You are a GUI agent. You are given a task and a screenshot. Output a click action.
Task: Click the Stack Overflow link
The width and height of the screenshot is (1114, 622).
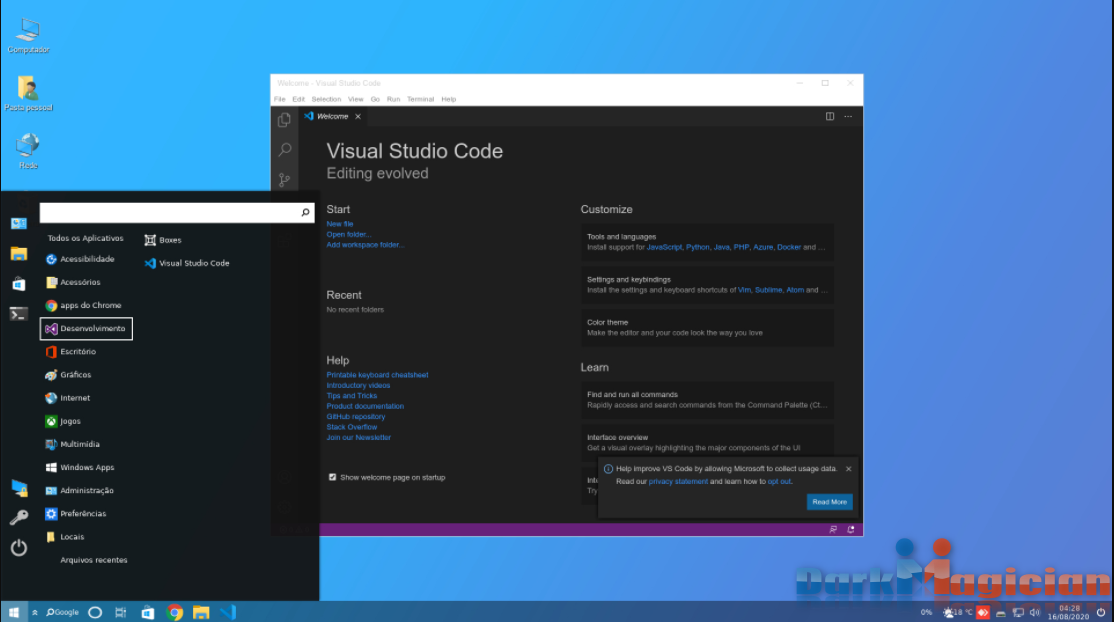[x=352, y=427]
